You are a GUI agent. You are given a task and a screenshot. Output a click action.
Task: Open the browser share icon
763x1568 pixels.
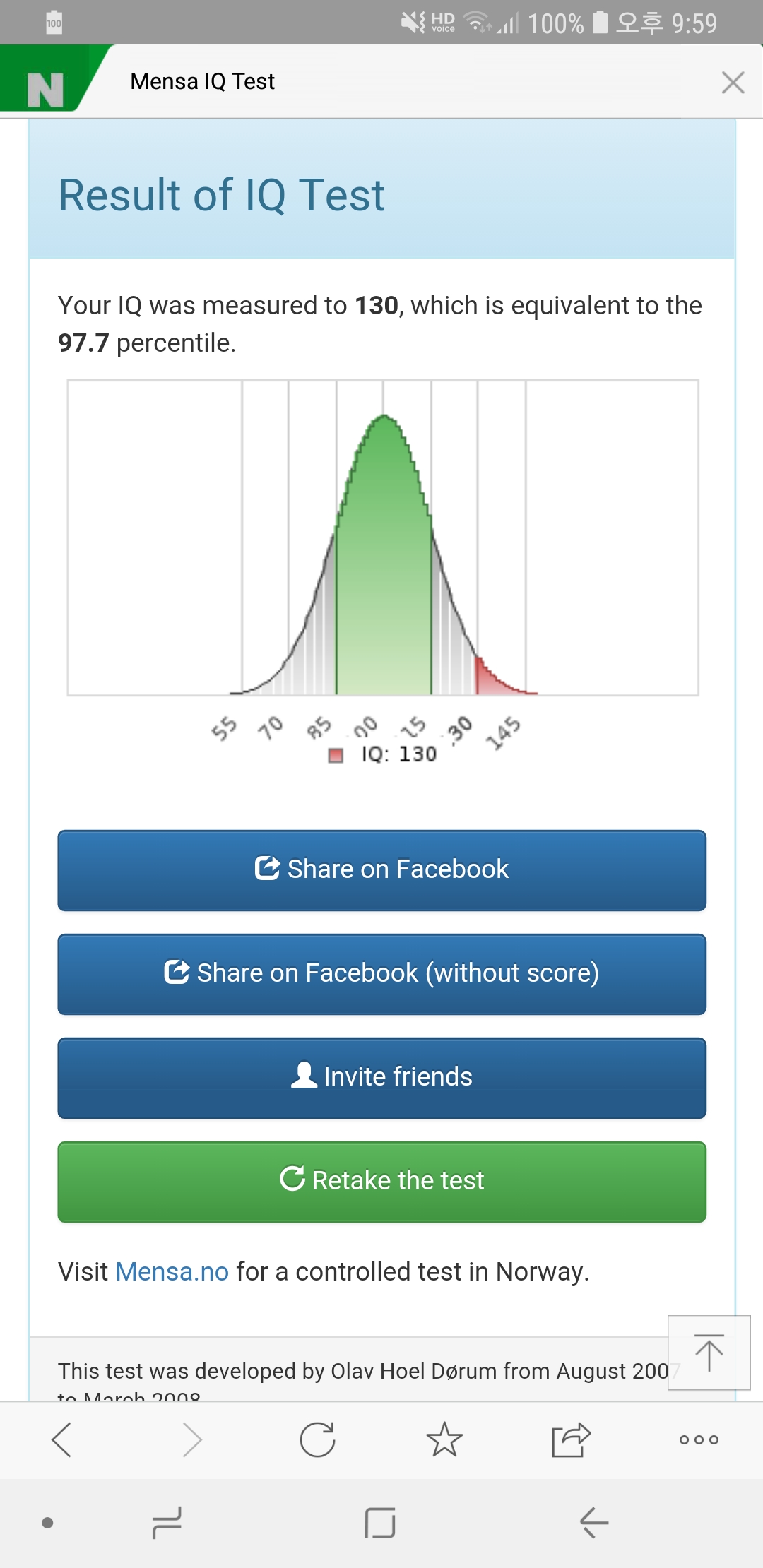coord(571,1439)
